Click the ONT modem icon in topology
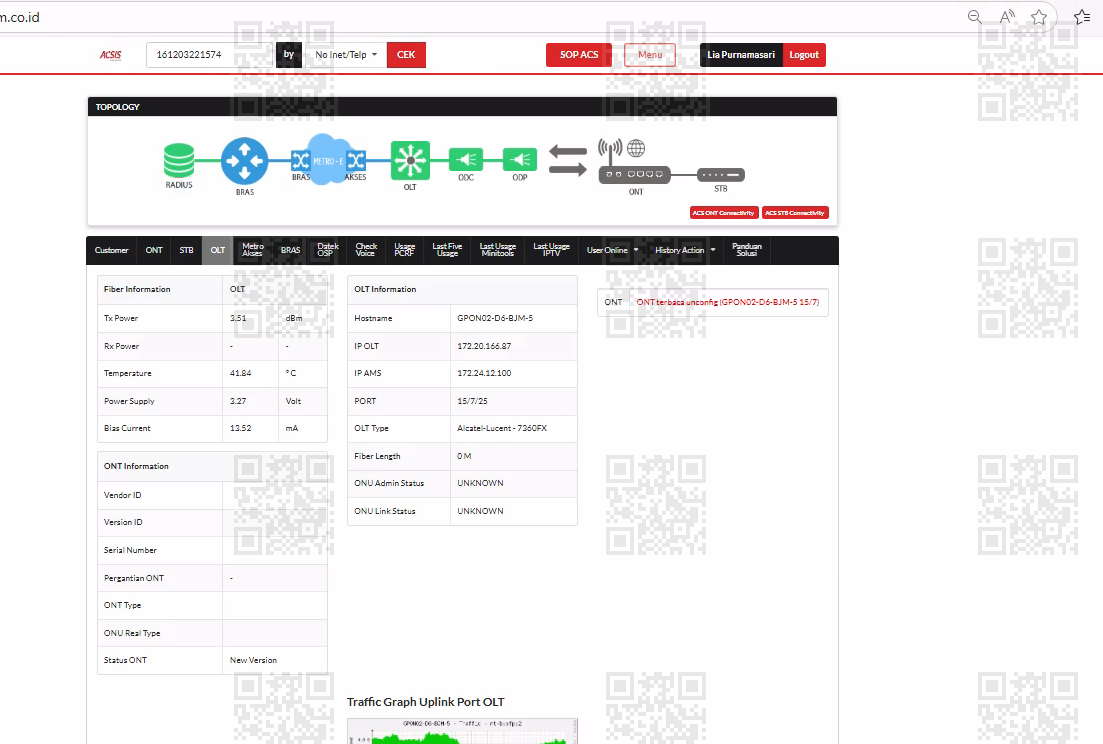Viewport: 1103px width, 744px height. [x=634, y=174]
